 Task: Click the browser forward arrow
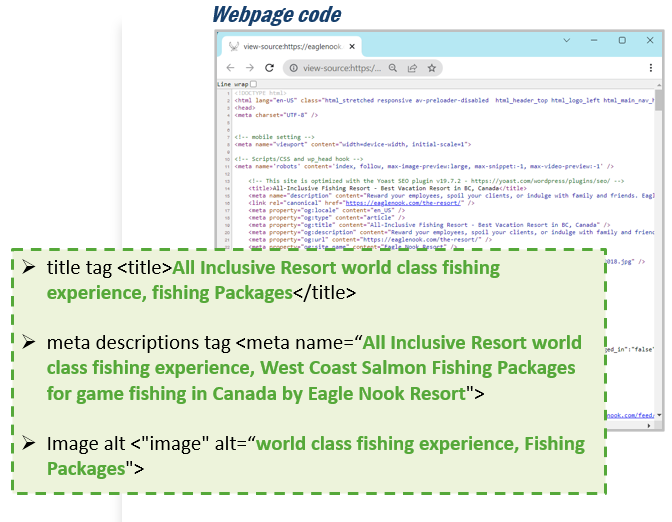pos(250,68)
